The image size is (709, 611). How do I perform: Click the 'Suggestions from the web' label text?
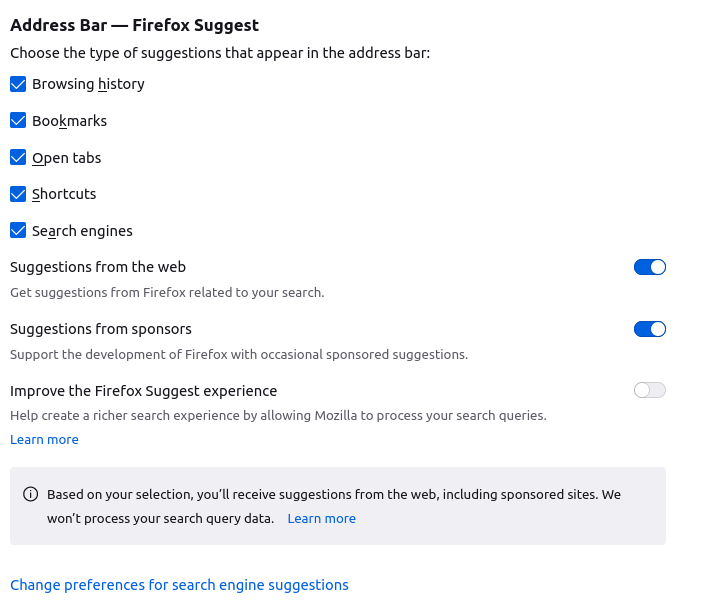[x=98, y=267]
